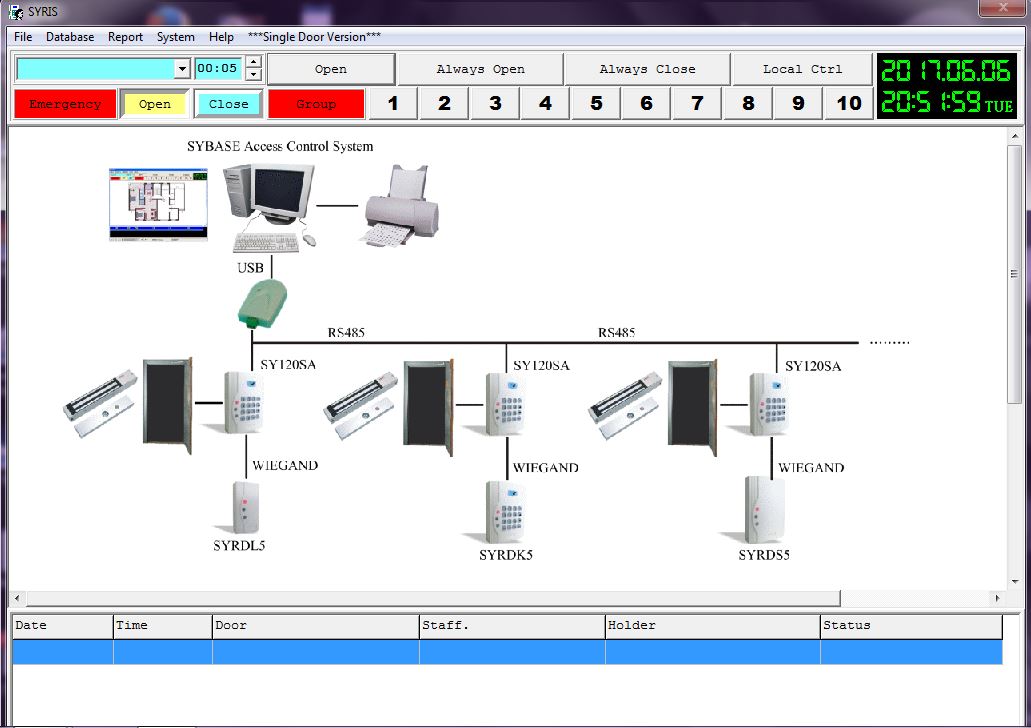Viewport: 1031px width, 728px height.
Task: Open the Database menu
Action: [x=70, y=37]
